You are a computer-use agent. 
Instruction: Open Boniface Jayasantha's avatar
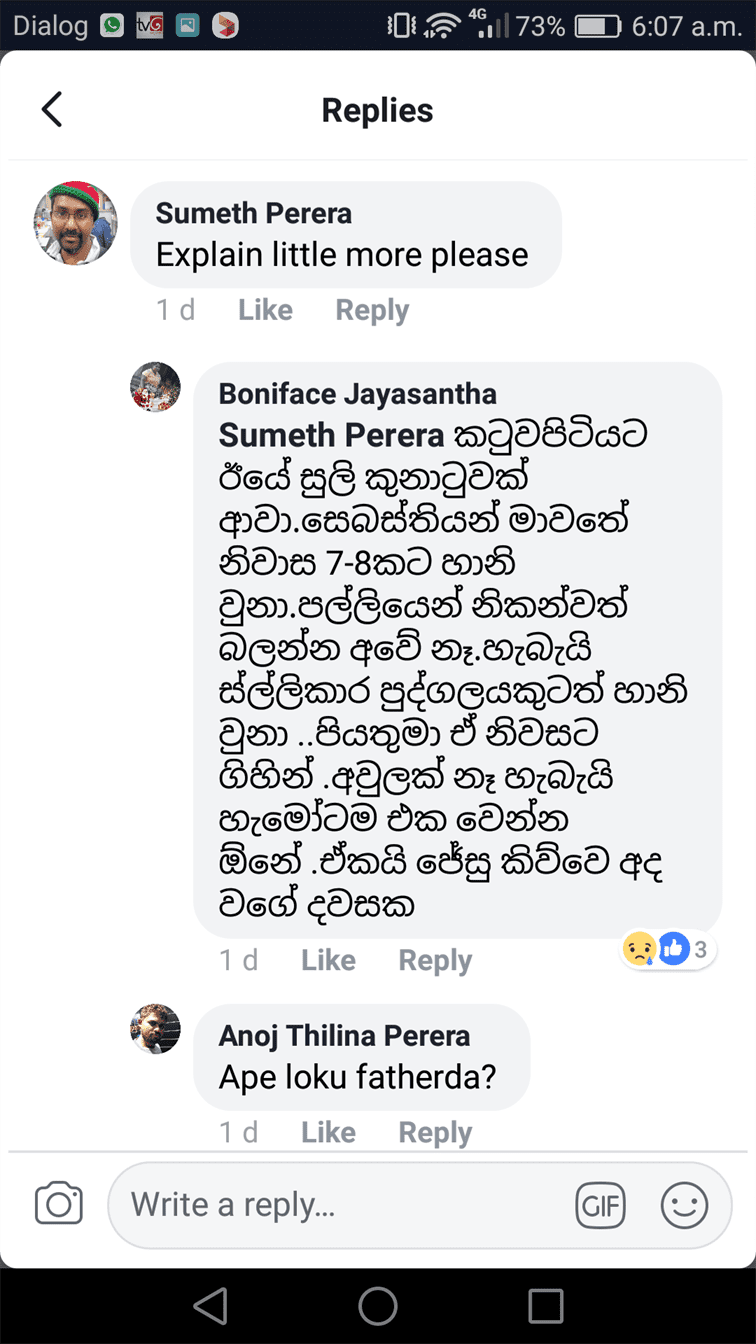156,387
